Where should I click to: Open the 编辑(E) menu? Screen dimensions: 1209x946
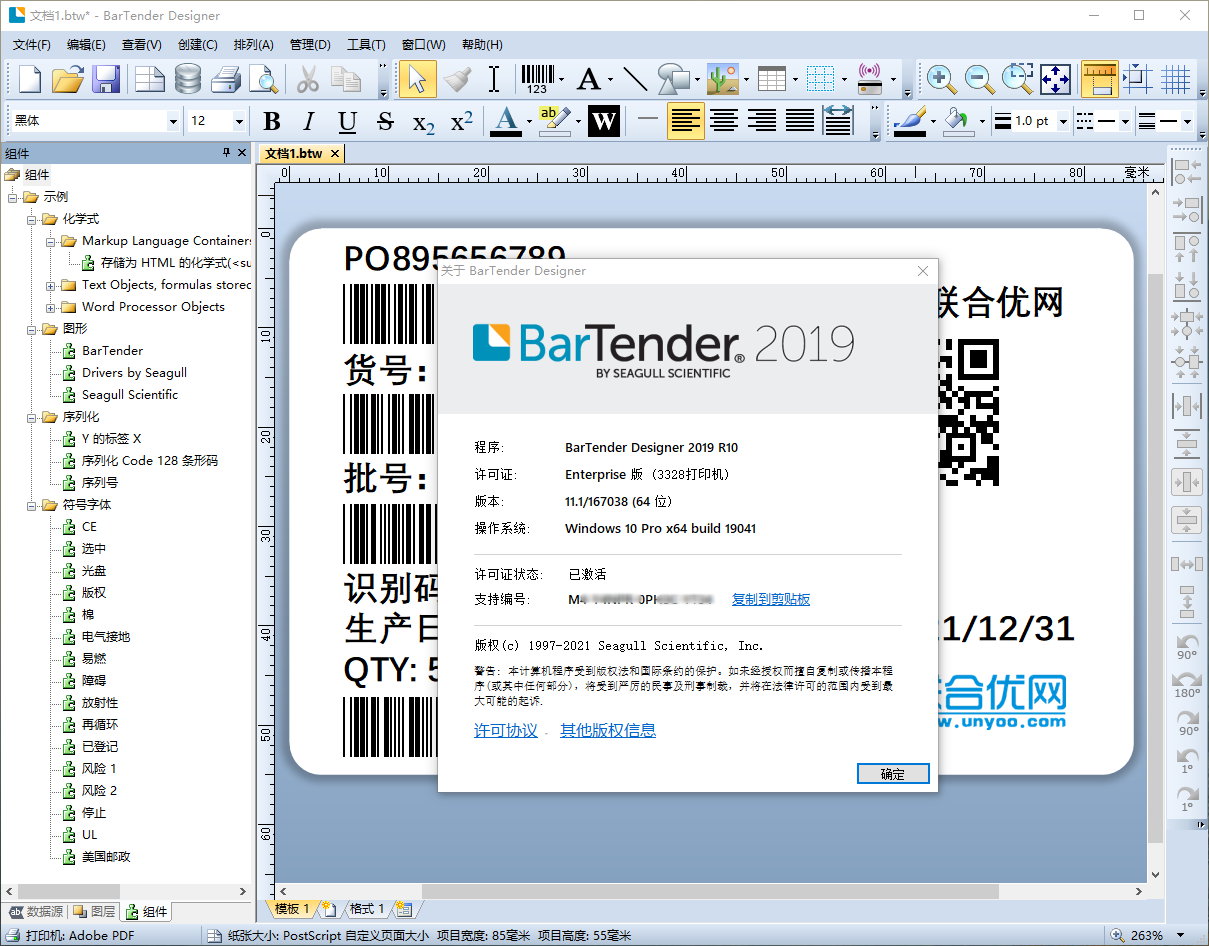[86, 44]
